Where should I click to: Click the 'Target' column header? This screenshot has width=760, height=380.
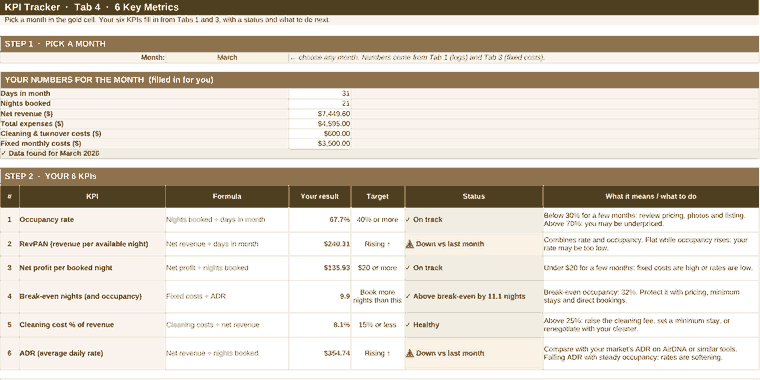[x=378, y=197]
